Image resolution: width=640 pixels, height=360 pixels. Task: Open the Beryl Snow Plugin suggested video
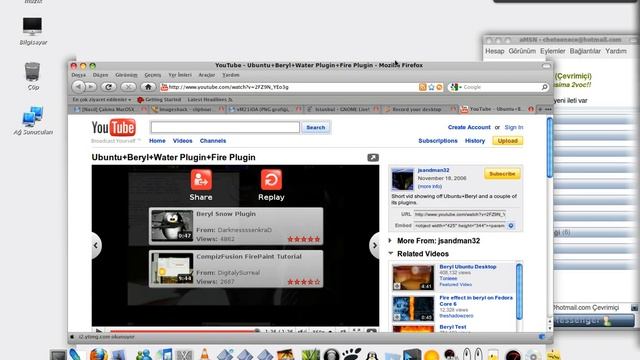click(236, 227)
